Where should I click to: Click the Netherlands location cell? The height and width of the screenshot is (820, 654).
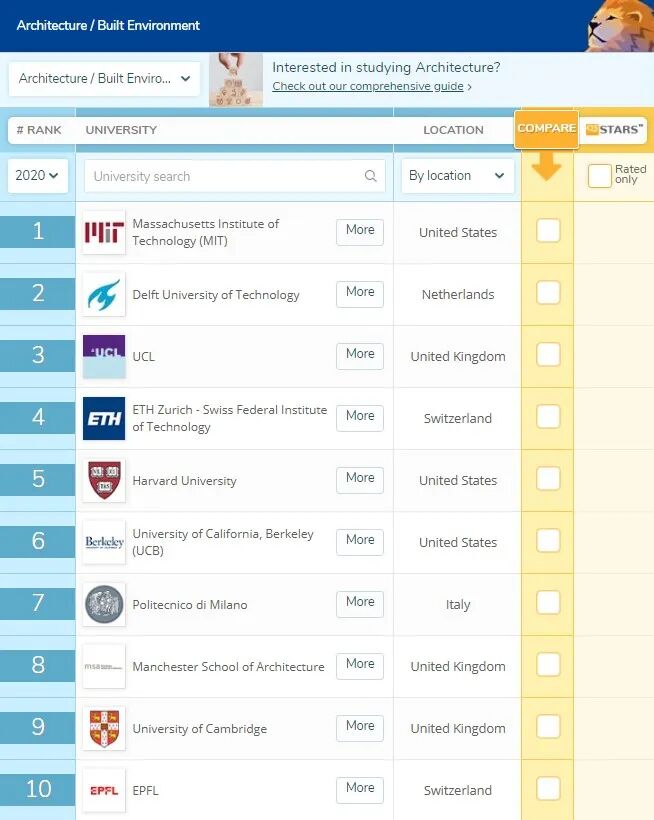click(x=458, y=294)
